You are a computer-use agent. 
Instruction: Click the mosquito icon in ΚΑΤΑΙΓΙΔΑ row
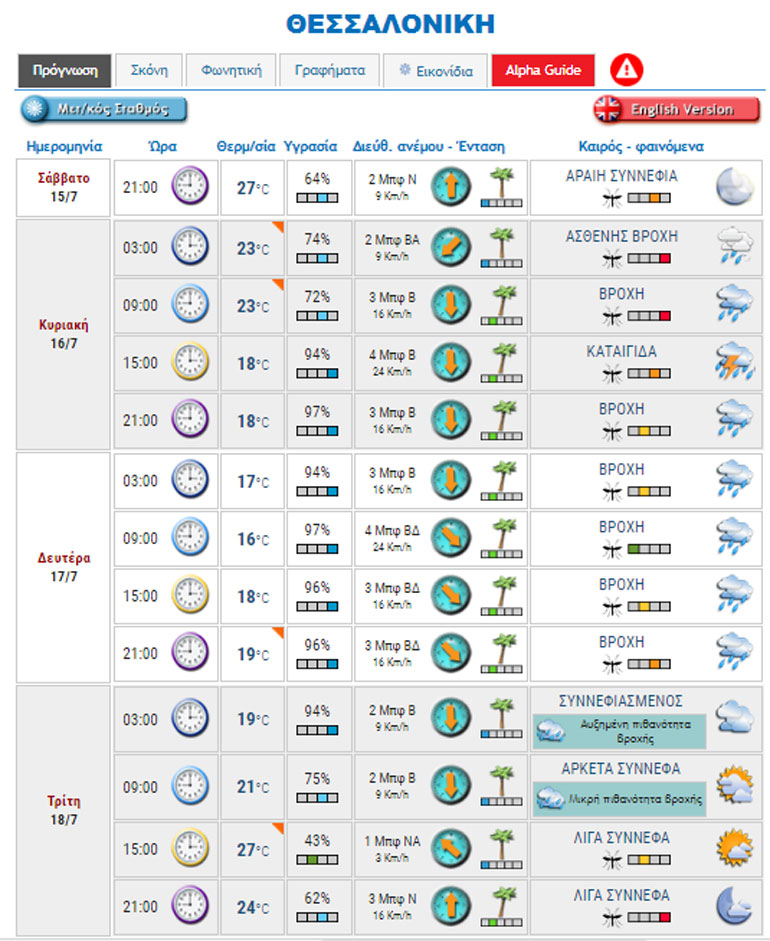[x=611, y=373]
